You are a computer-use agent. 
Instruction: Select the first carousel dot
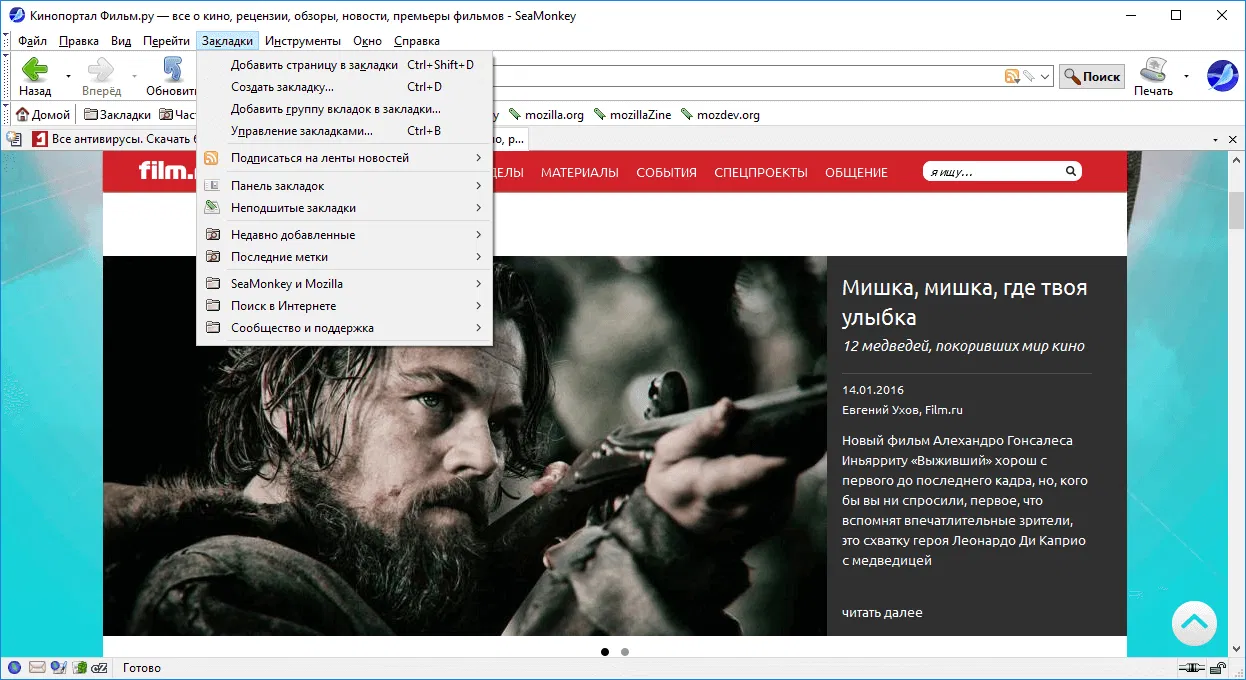pyautogui.click(x=605, y=652)
